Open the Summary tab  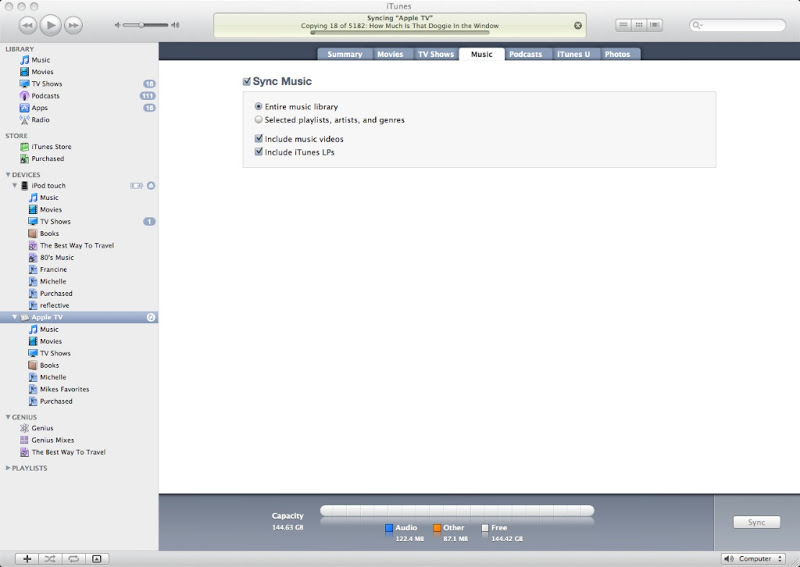pyautogui.click(x=345, y=54)
